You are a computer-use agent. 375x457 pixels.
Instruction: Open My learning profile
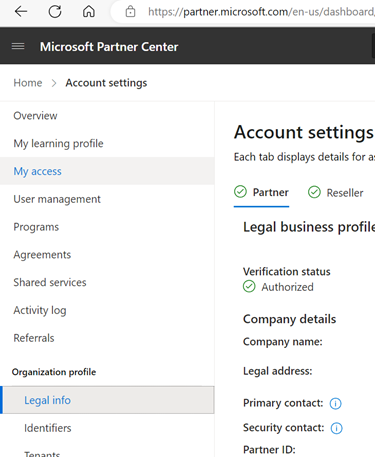[x=107, y=143]
